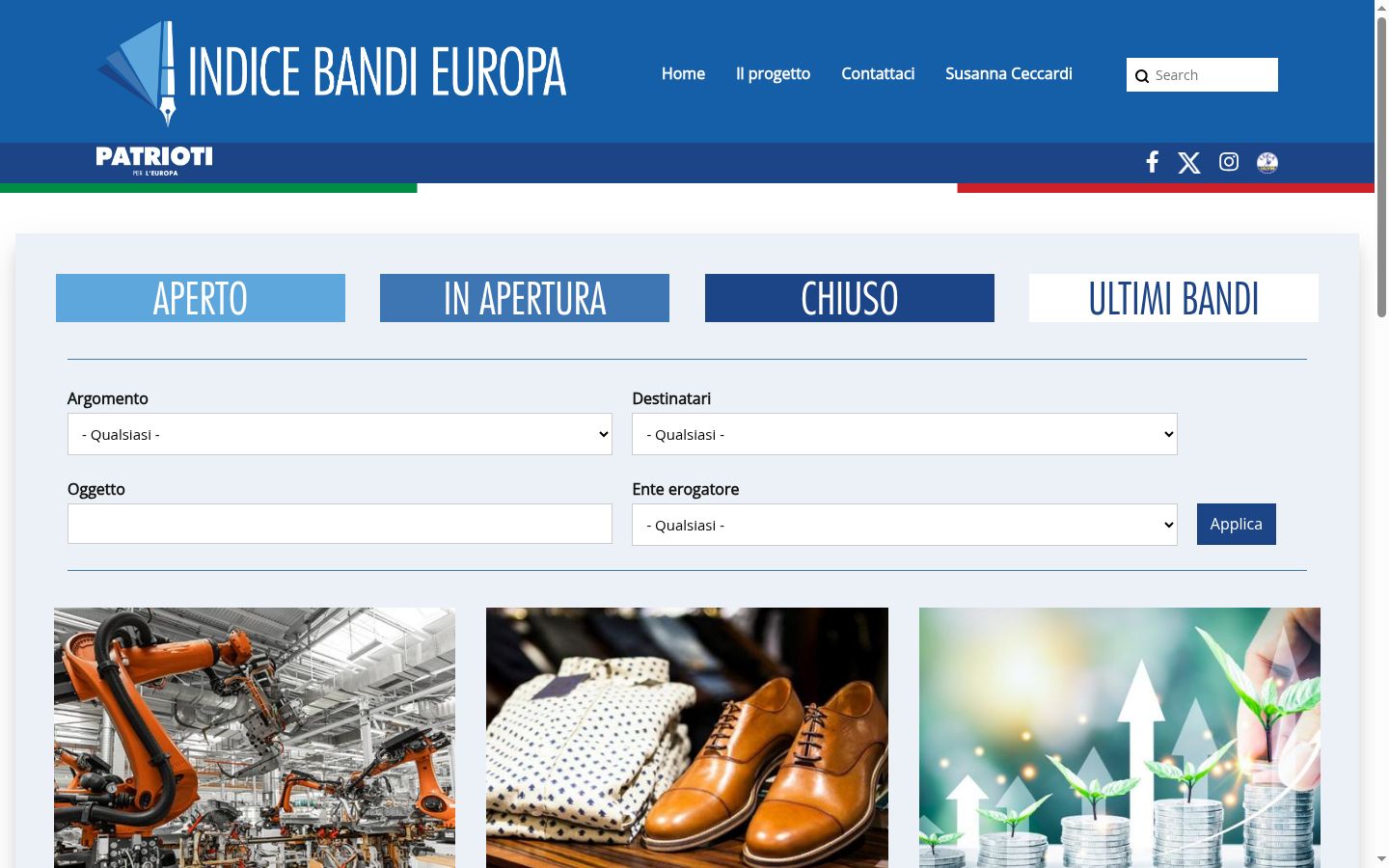Switch to the IN APERTURA tab

(525, 298)
